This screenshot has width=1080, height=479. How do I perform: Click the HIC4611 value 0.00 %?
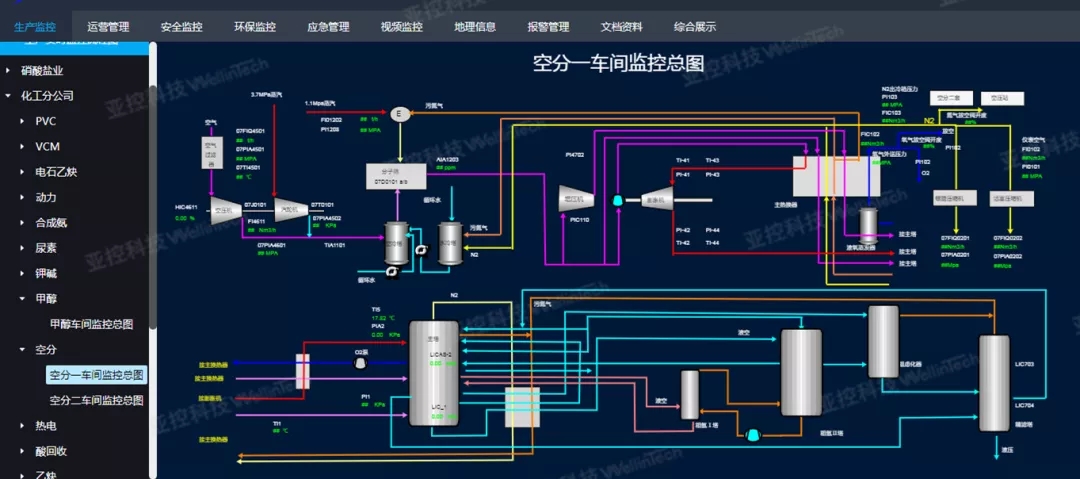pos(185,218)
